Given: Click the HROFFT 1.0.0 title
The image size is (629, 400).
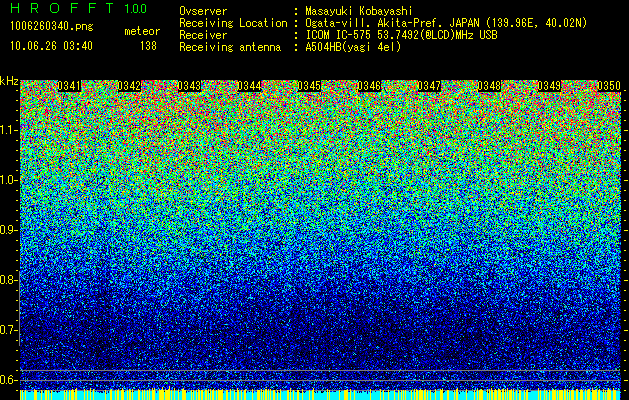Looking at the screenshot, I should [79, 8].
